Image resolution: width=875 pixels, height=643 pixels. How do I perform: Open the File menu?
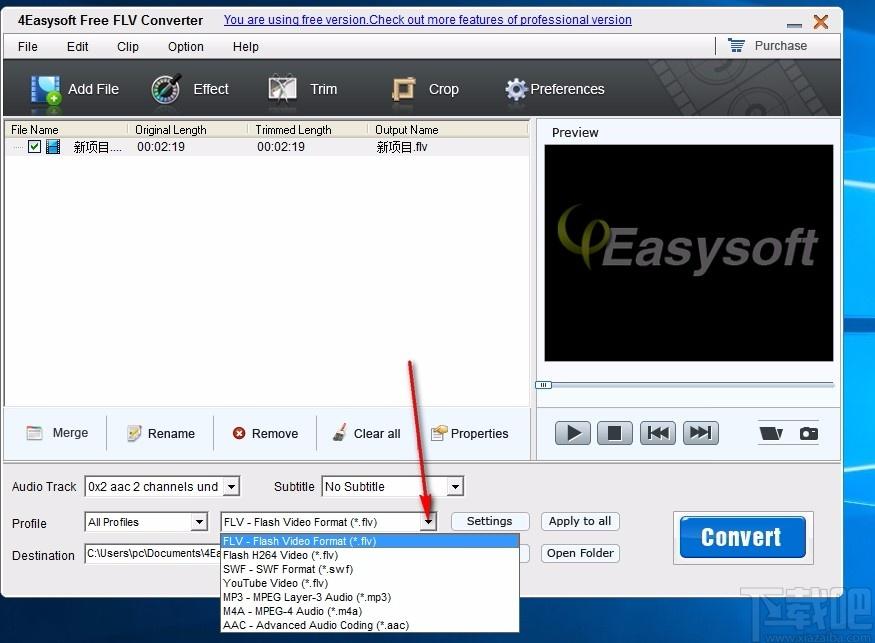tap(27, 46)
